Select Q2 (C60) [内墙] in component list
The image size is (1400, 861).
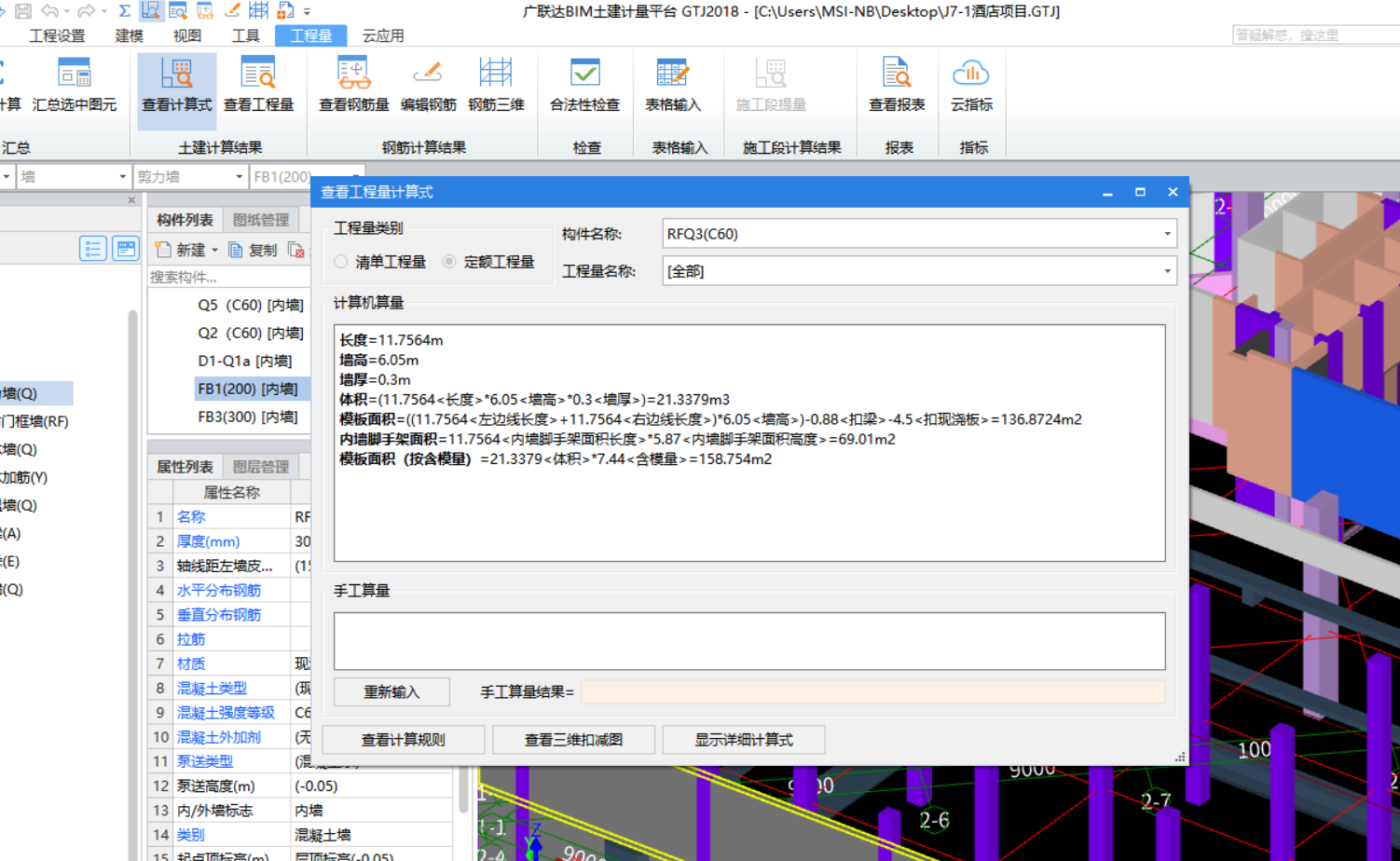click(x=251, y=333)
